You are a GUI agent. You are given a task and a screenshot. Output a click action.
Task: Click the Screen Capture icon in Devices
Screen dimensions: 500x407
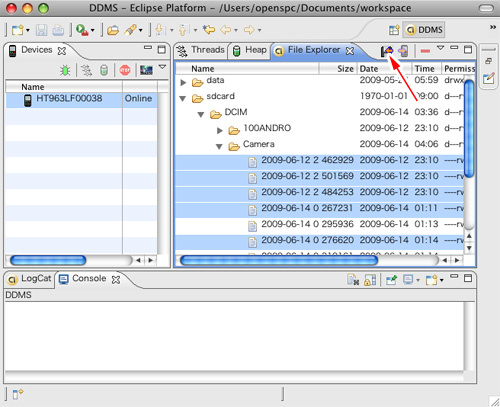click(146, 70)
